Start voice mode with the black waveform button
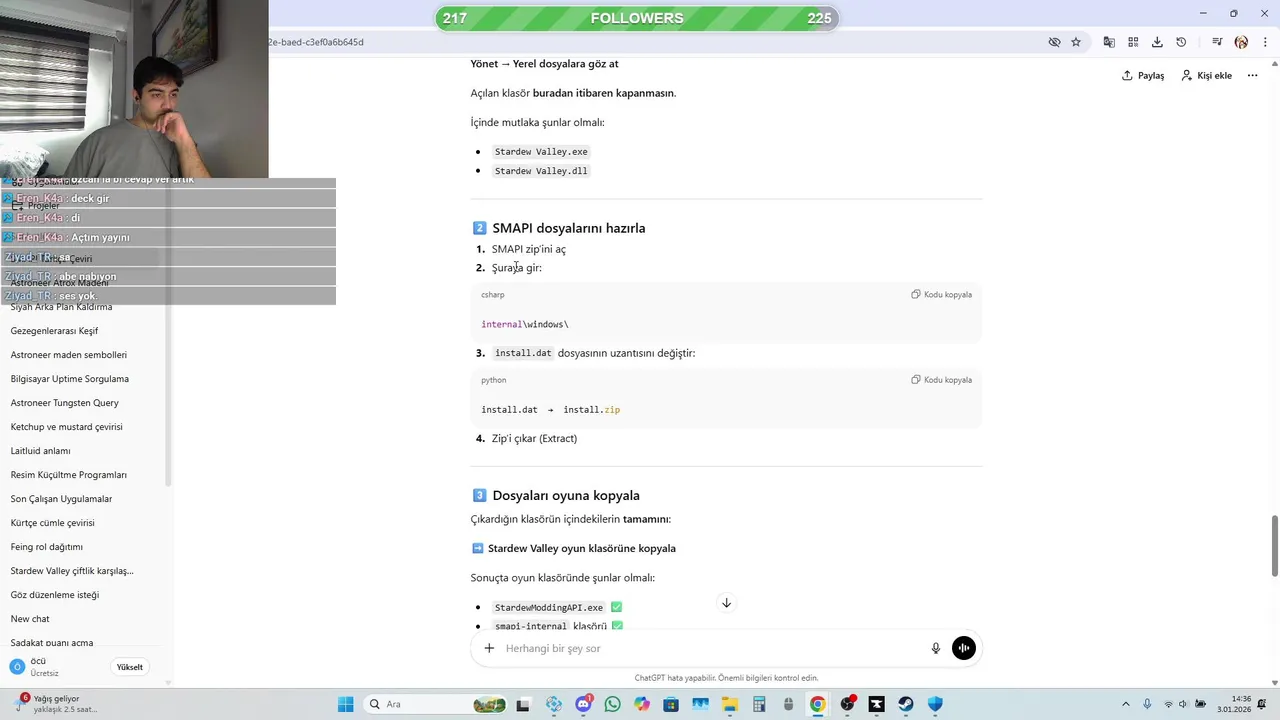The image size is (1280, 720). [963, 648]
